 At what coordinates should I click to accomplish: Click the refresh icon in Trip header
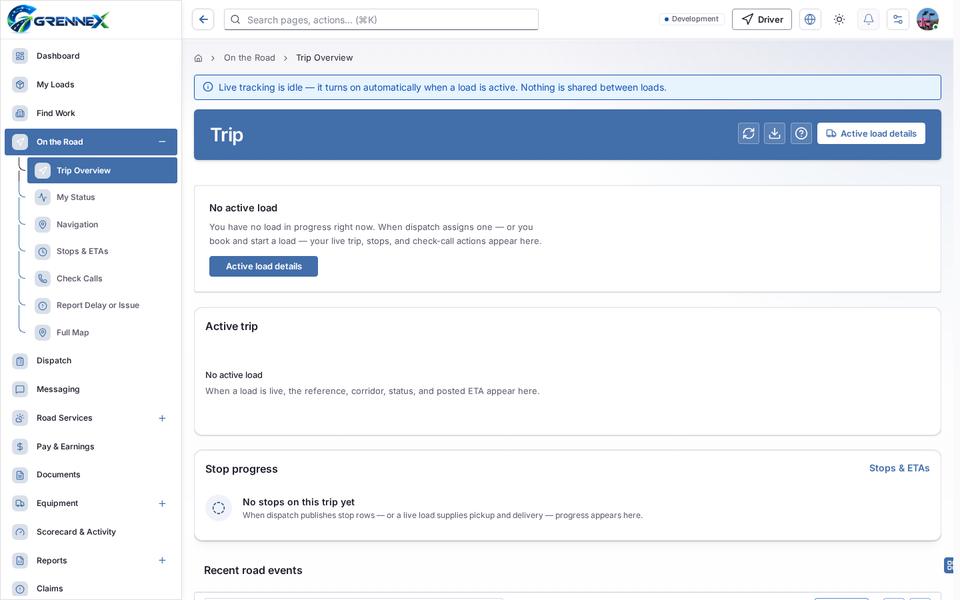(x=748, y=133)
